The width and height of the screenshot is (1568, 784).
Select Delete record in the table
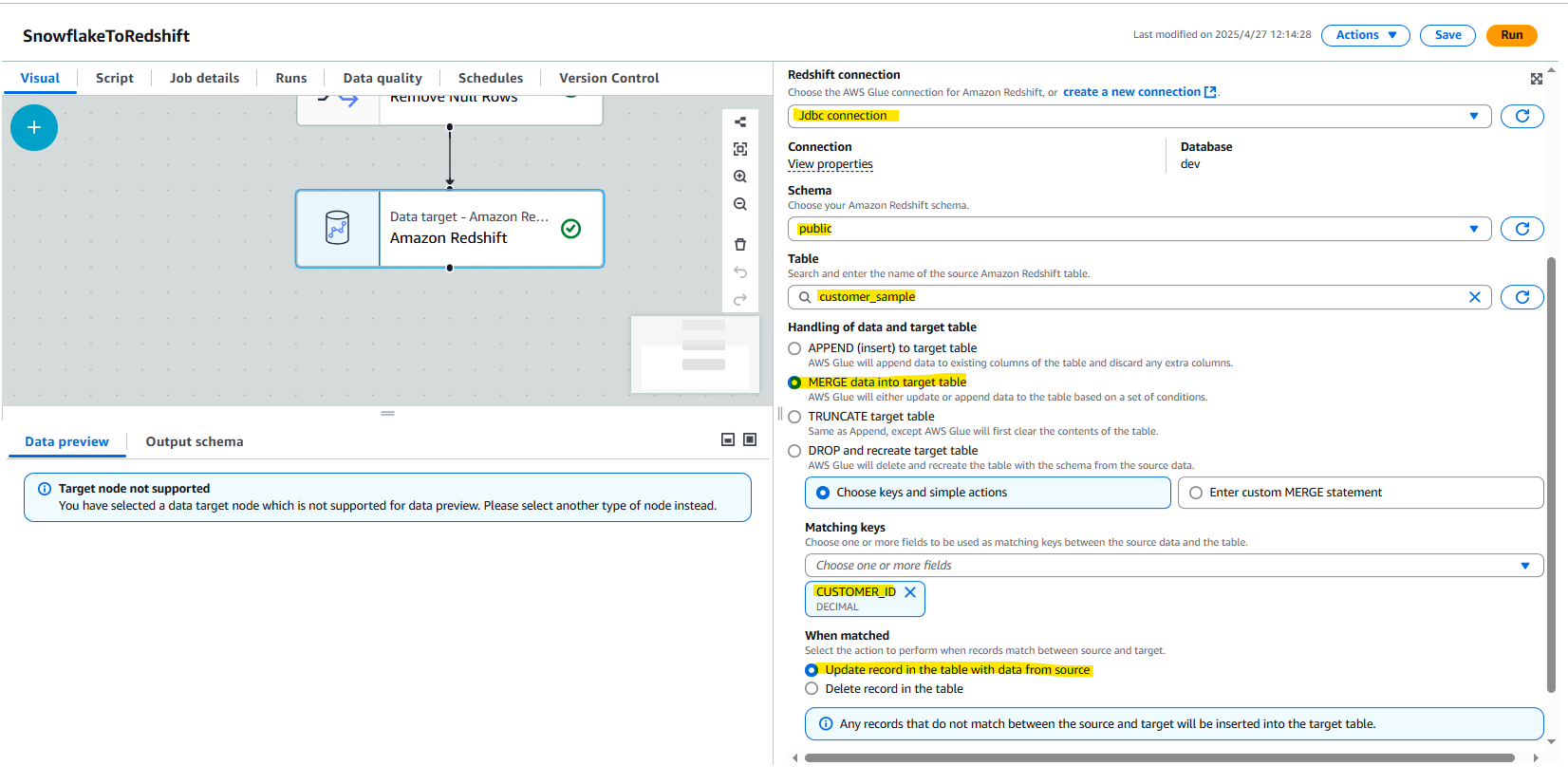[812, 689]
